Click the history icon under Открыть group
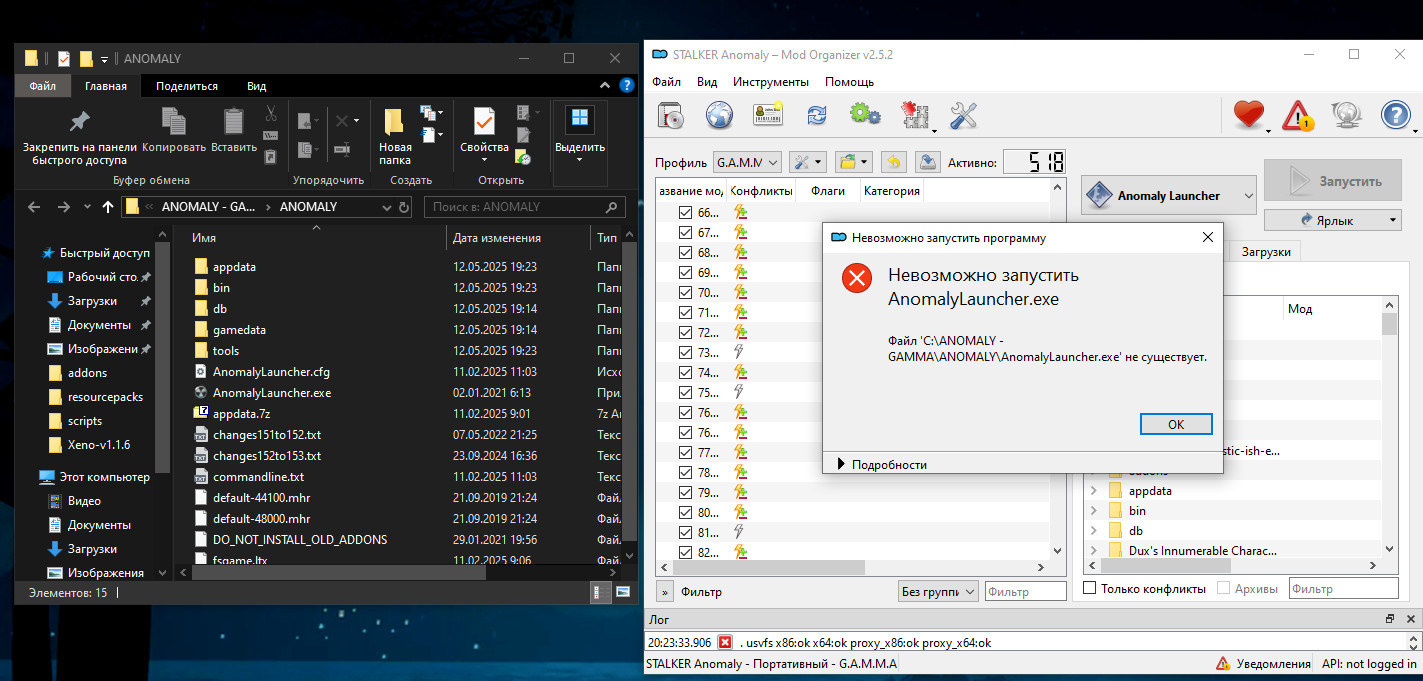The image size is (1423, 681). tap(523, 156)
